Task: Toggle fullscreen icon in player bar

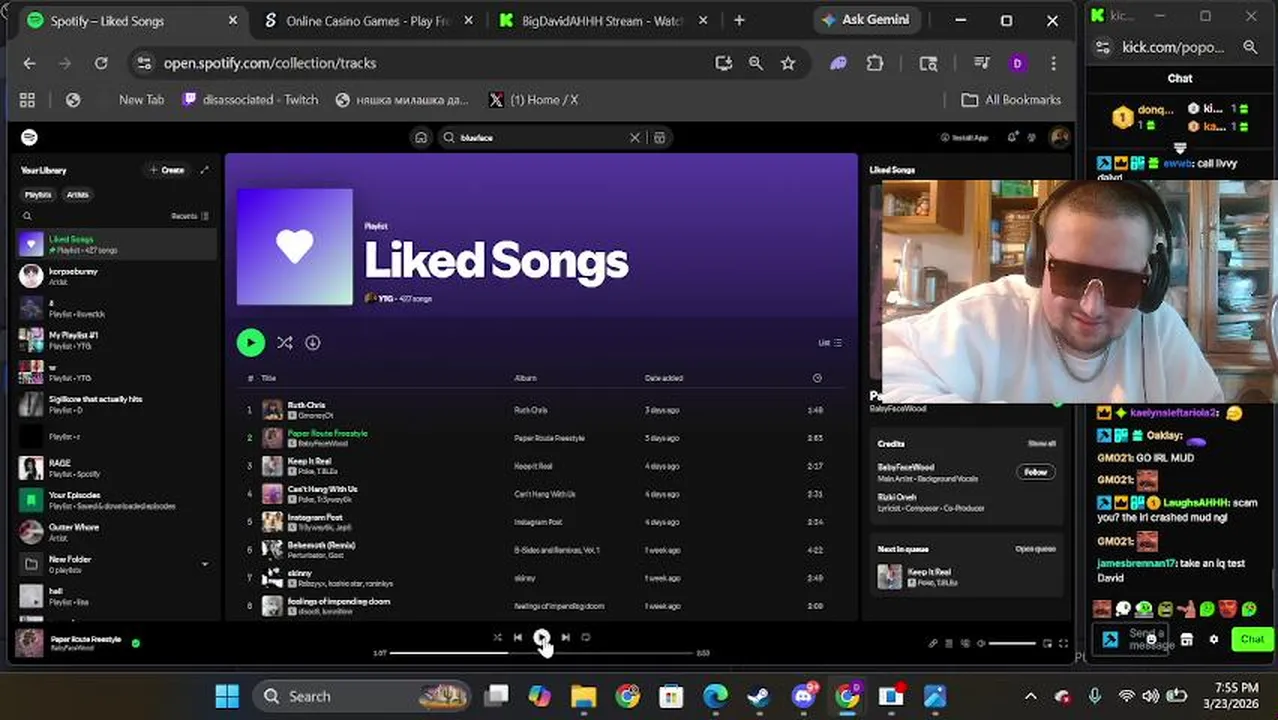Action: (1063, 644)
